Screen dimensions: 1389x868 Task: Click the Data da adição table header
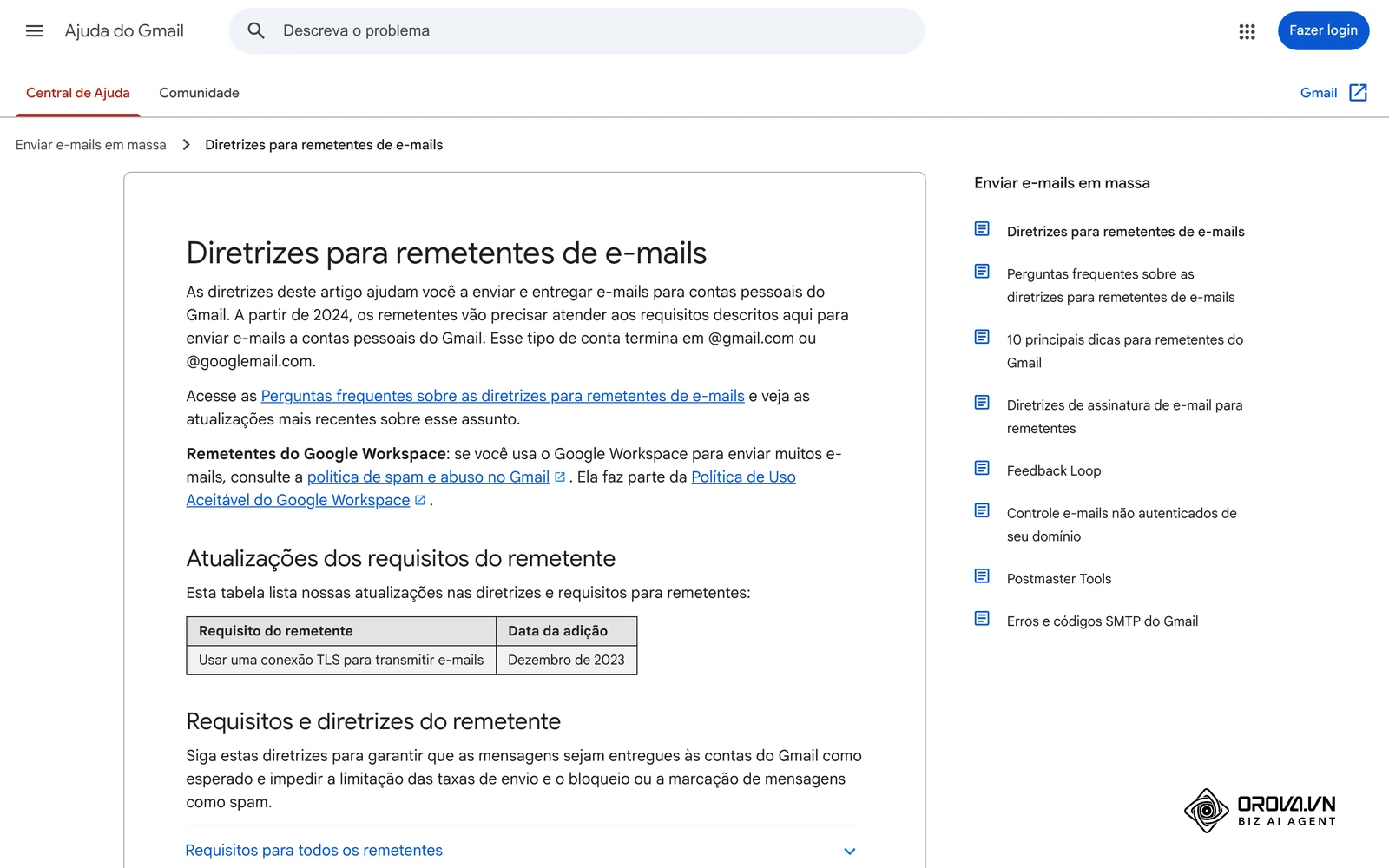point(566,631)
